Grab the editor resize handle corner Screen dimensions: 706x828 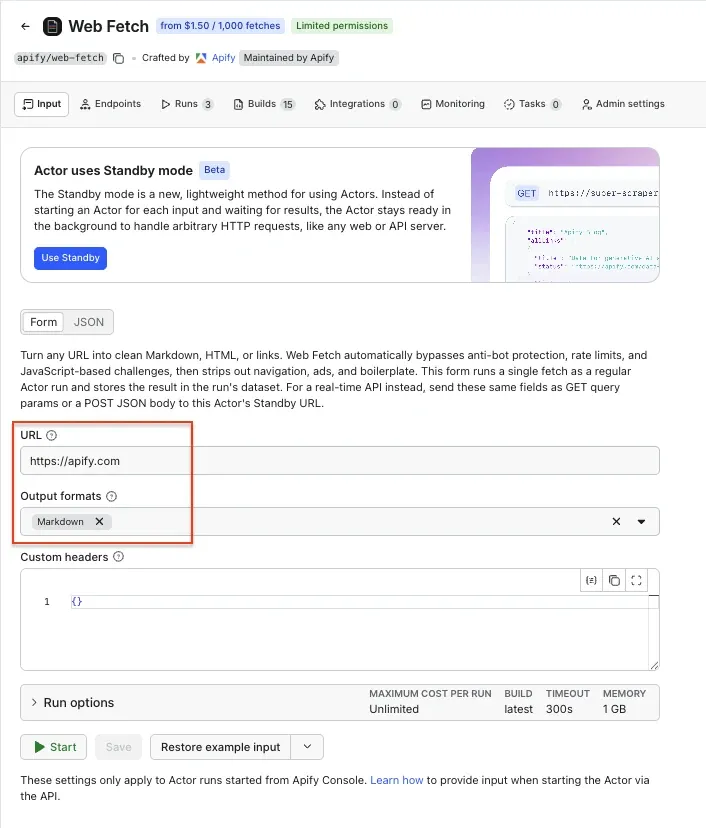[x=654, y=665]
